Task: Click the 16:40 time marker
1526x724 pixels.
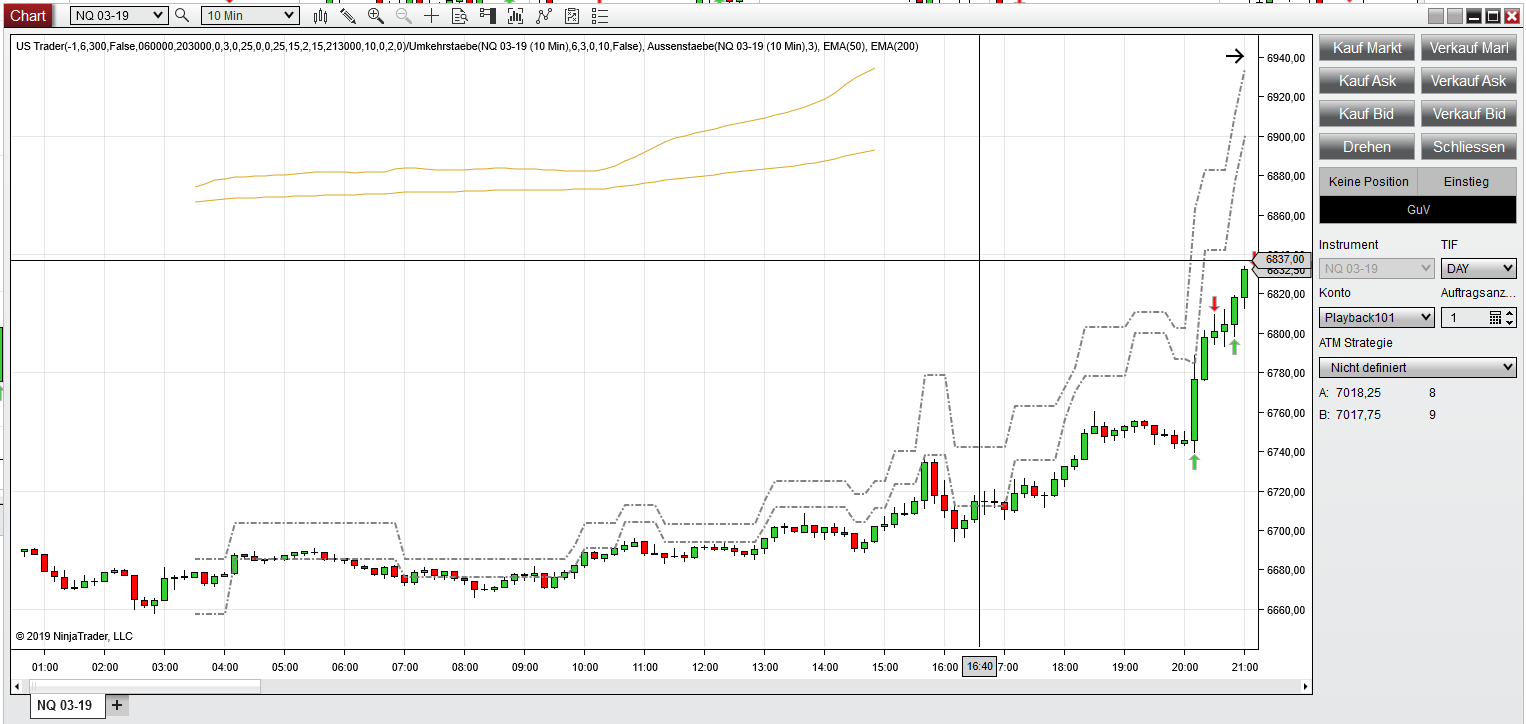Action: (x=979, y=667)
